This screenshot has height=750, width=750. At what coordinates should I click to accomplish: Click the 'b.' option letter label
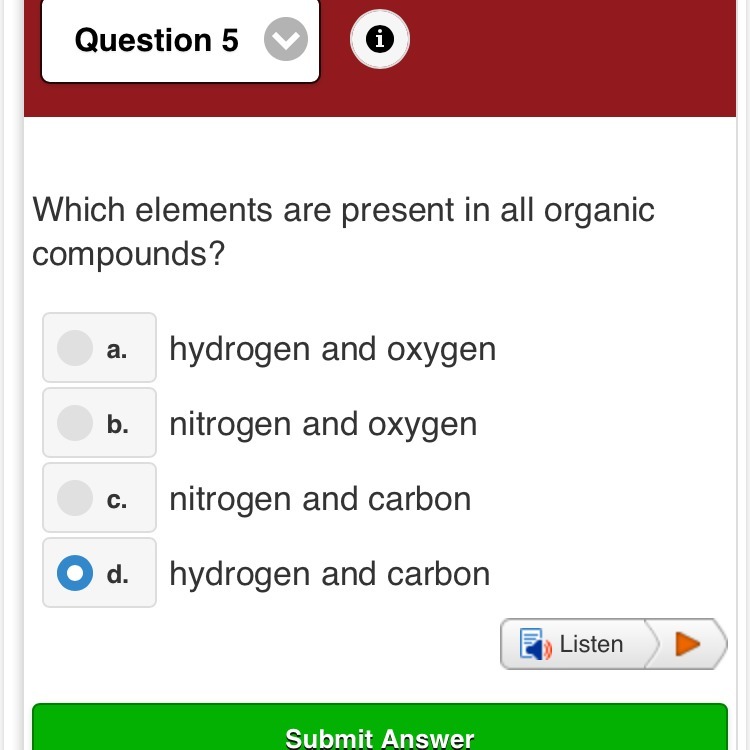[x=117, y=424]
